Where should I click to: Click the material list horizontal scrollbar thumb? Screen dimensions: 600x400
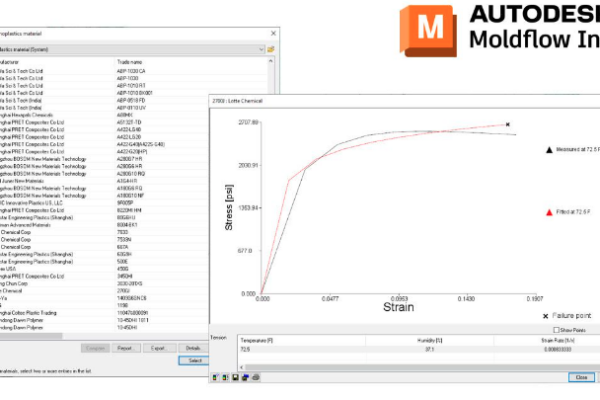point(31,336)
